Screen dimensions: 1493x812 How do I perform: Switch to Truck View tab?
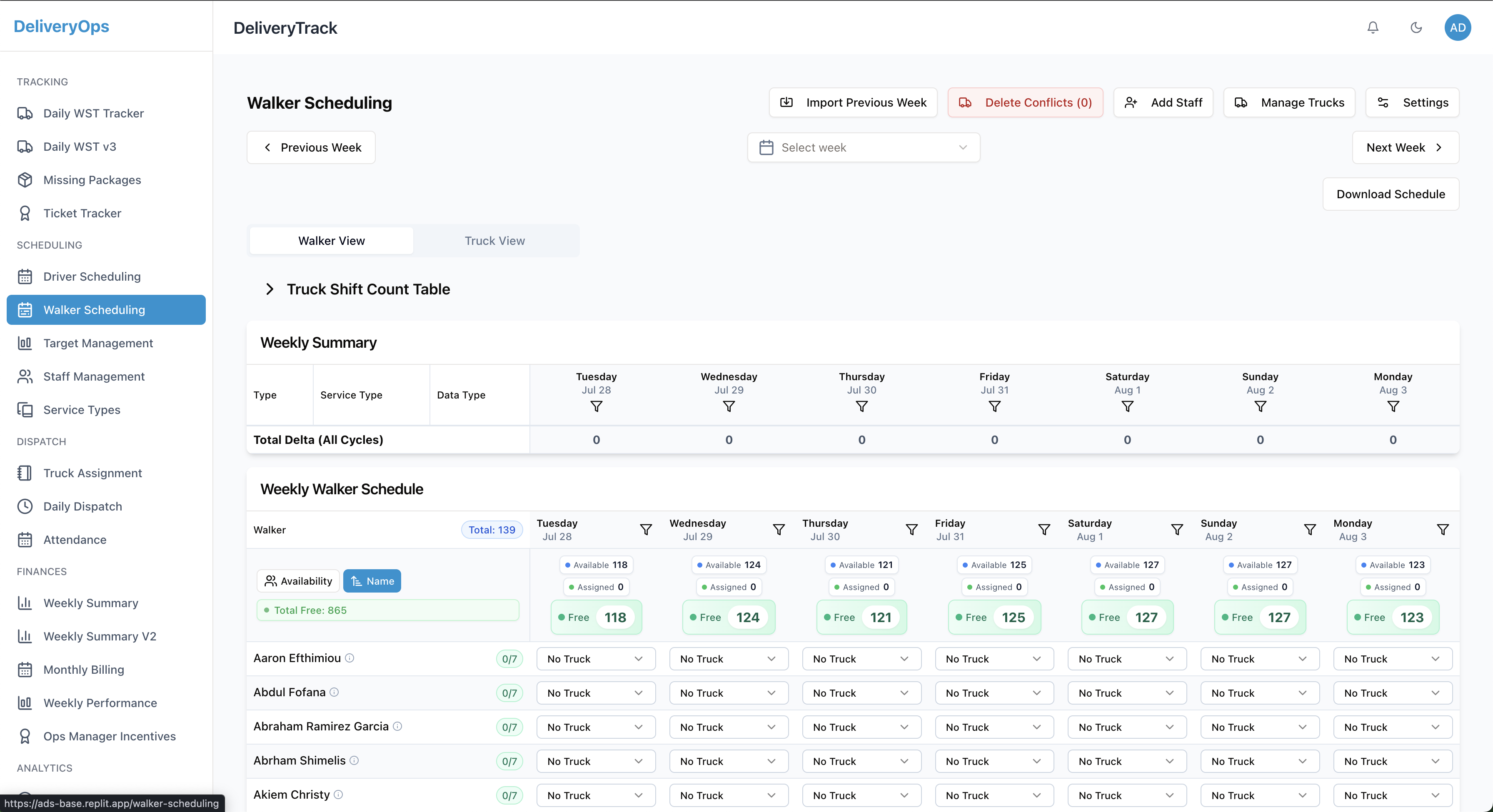click(x=494, y=240)
